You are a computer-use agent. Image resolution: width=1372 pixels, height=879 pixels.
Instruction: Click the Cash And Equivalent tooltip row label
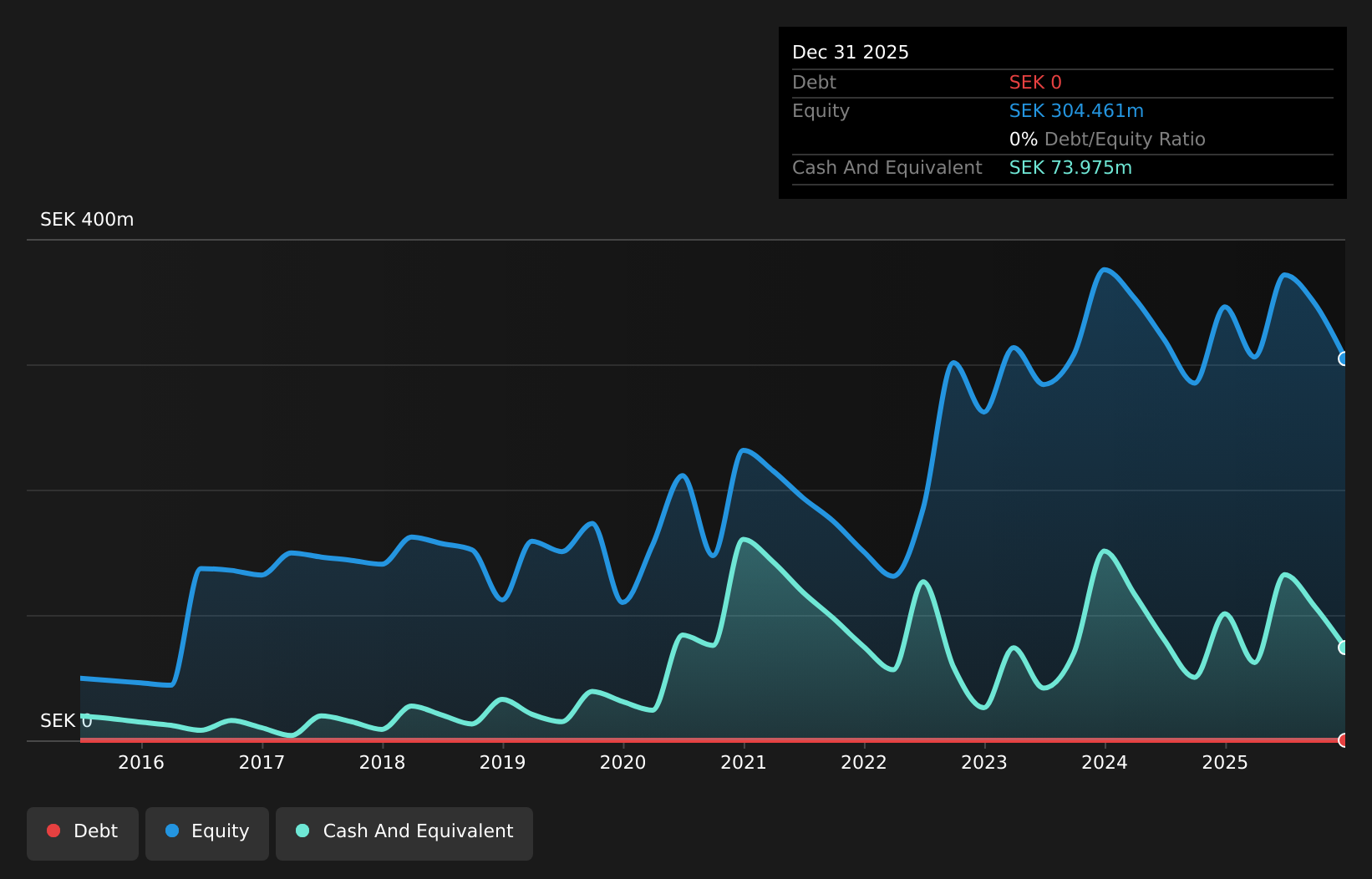tap(887, 168)
